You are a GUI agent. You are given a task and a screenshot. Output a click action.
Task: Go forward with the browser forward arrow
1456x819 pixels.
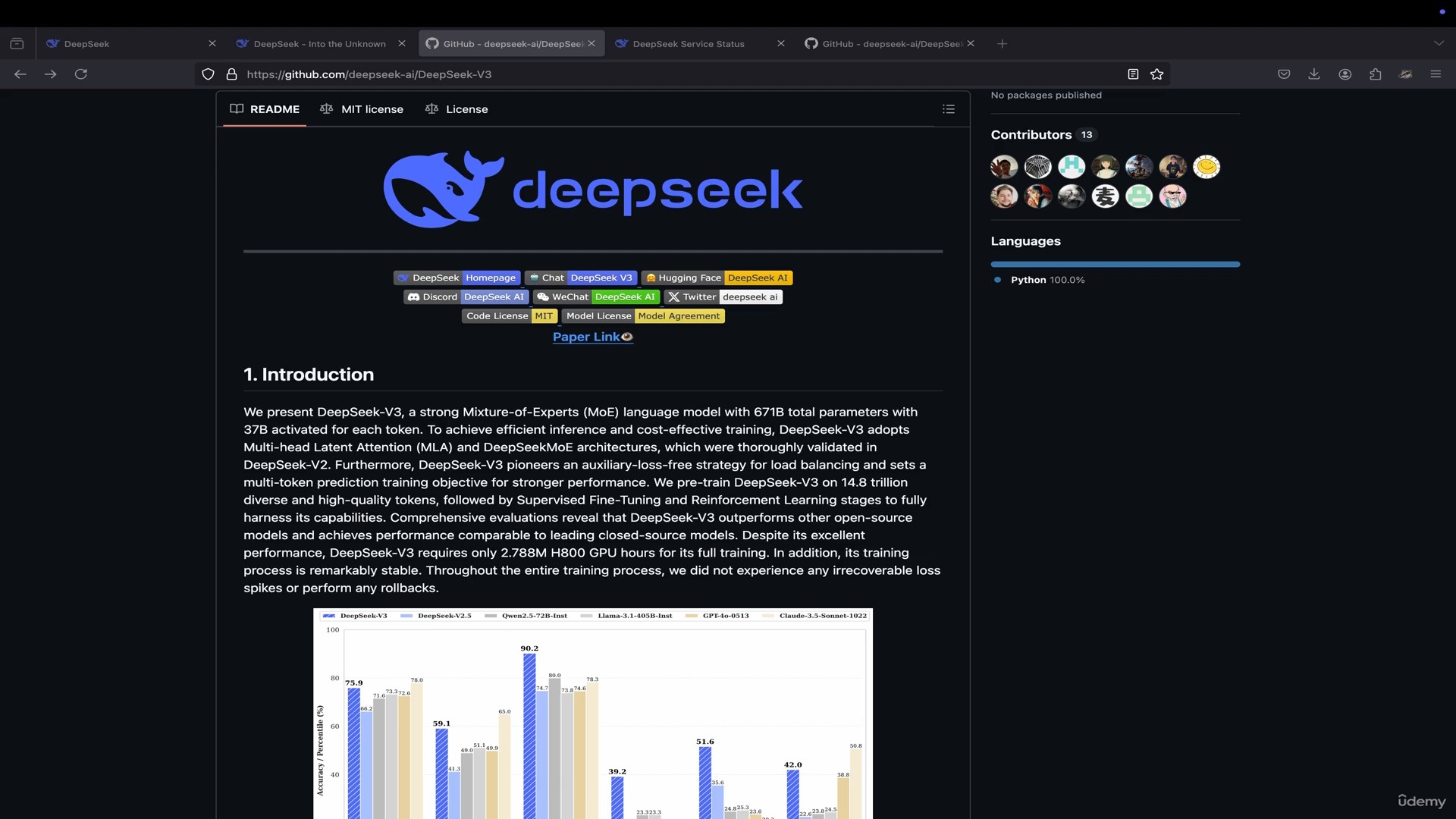coord(51,74)
